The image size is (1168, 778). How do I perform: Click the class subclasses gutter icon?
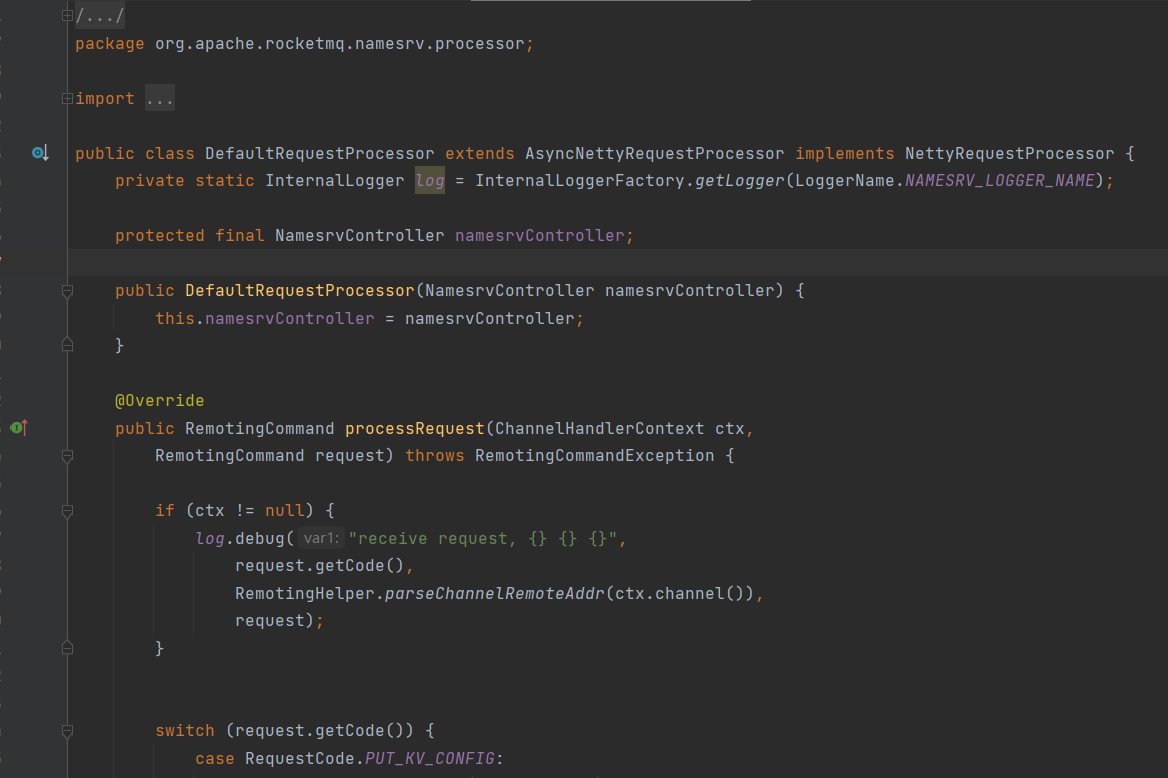point(39,153)
